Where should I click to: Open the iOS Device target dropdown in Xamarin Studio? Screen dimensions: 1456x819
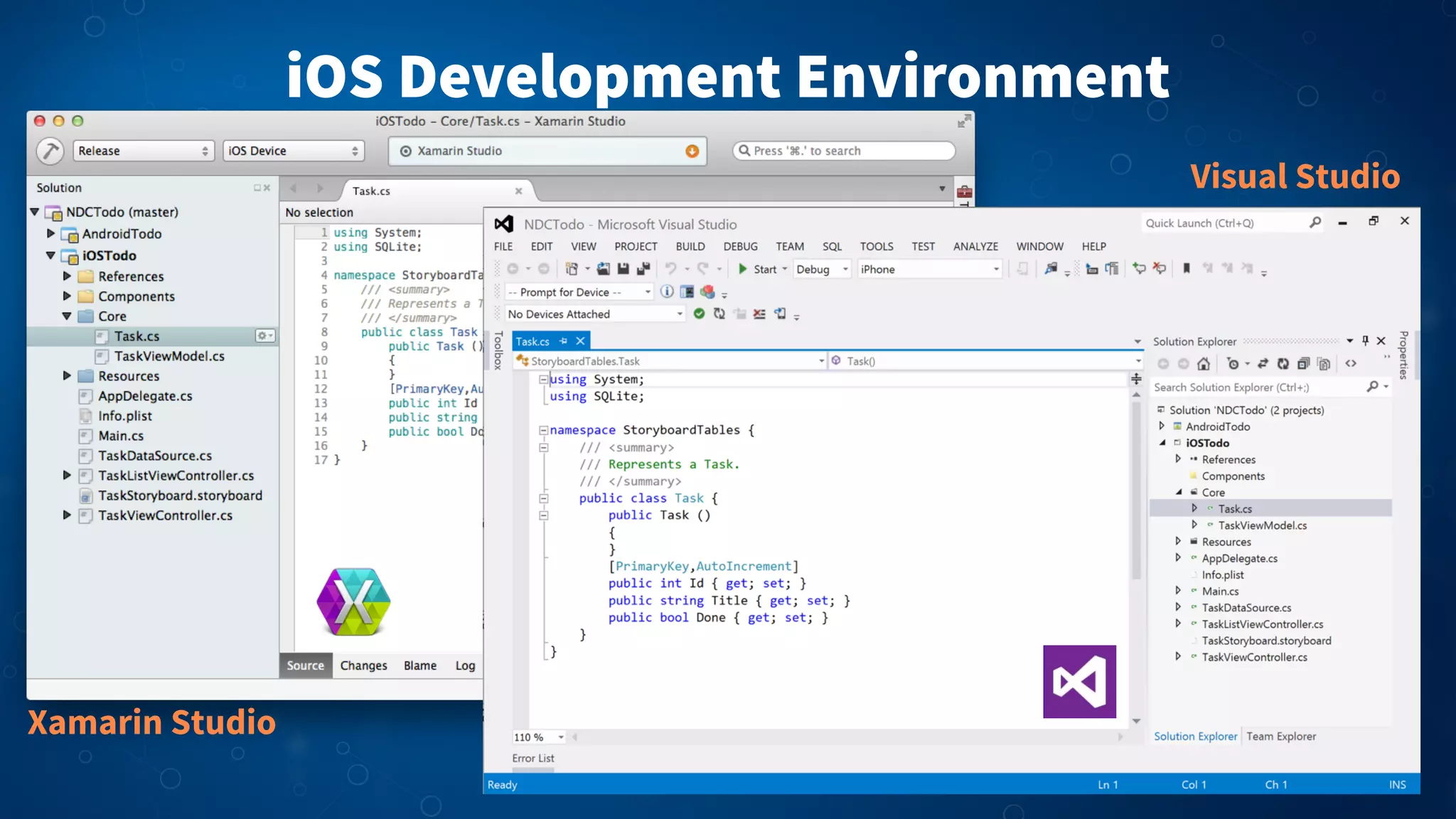[x=293, y=151]
